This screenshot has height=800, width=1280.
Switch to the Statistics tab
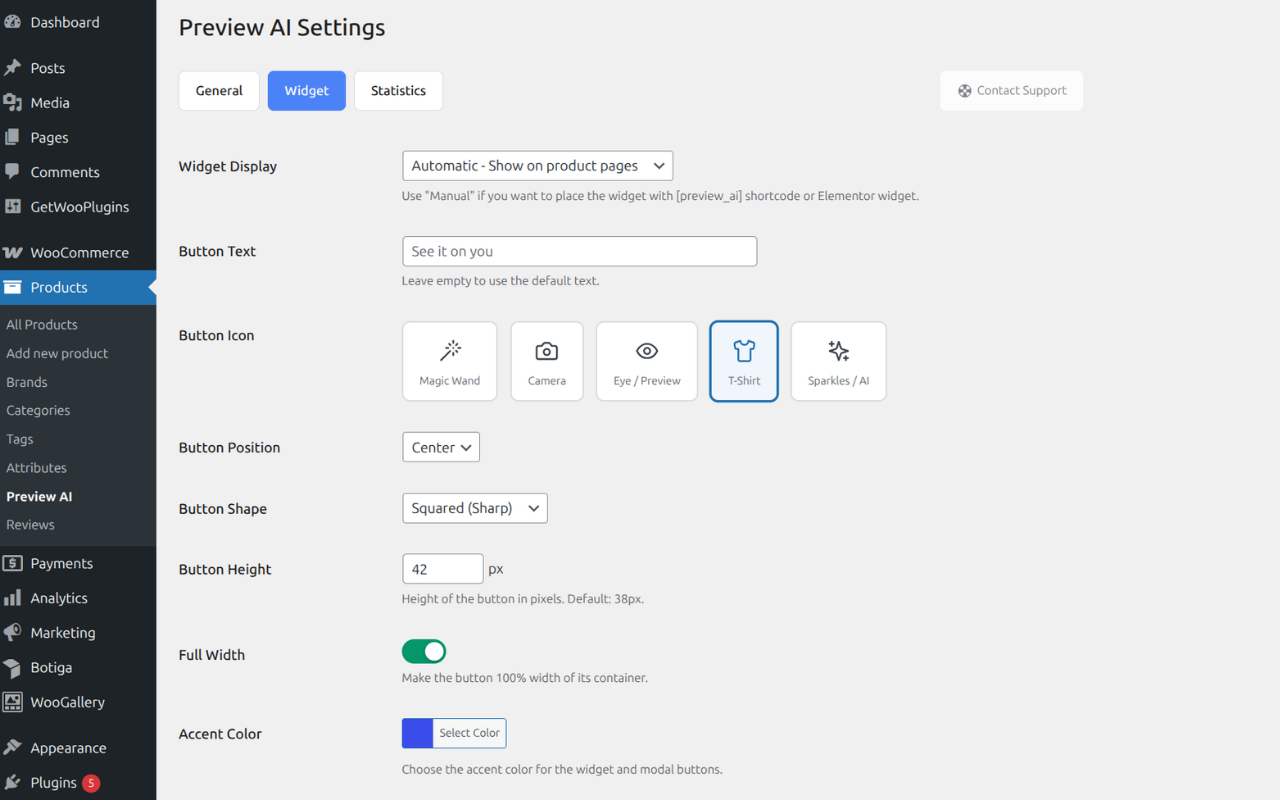tap(398, 91)
